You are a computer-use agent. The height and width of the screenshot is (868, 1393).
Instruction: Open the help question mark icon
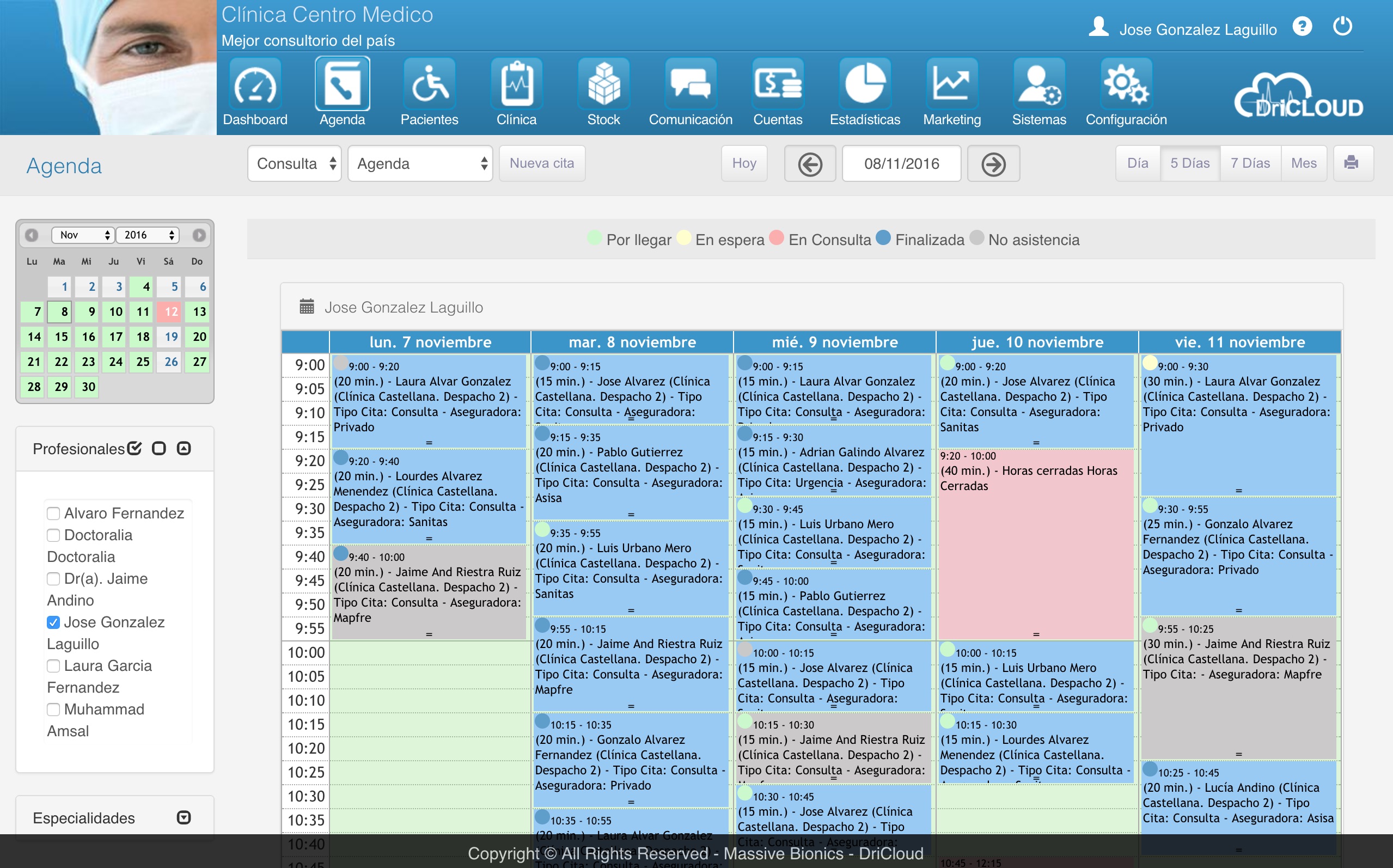pos(1302,27)
